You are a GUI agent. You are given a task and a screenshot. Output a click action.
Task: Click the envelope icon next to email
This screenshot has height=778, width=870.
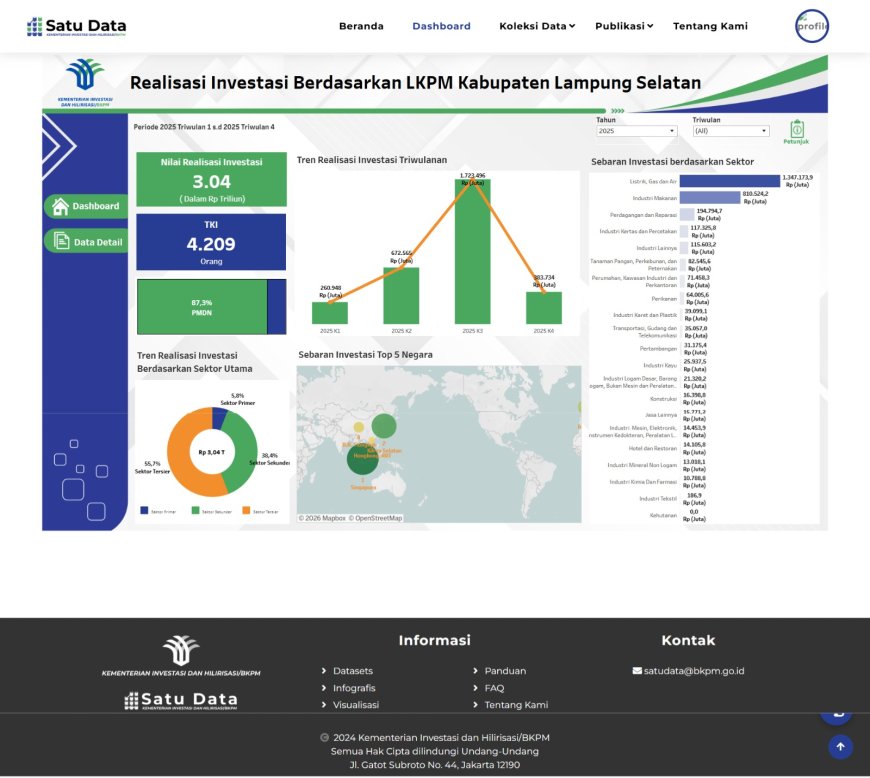(x=637, y=671)
